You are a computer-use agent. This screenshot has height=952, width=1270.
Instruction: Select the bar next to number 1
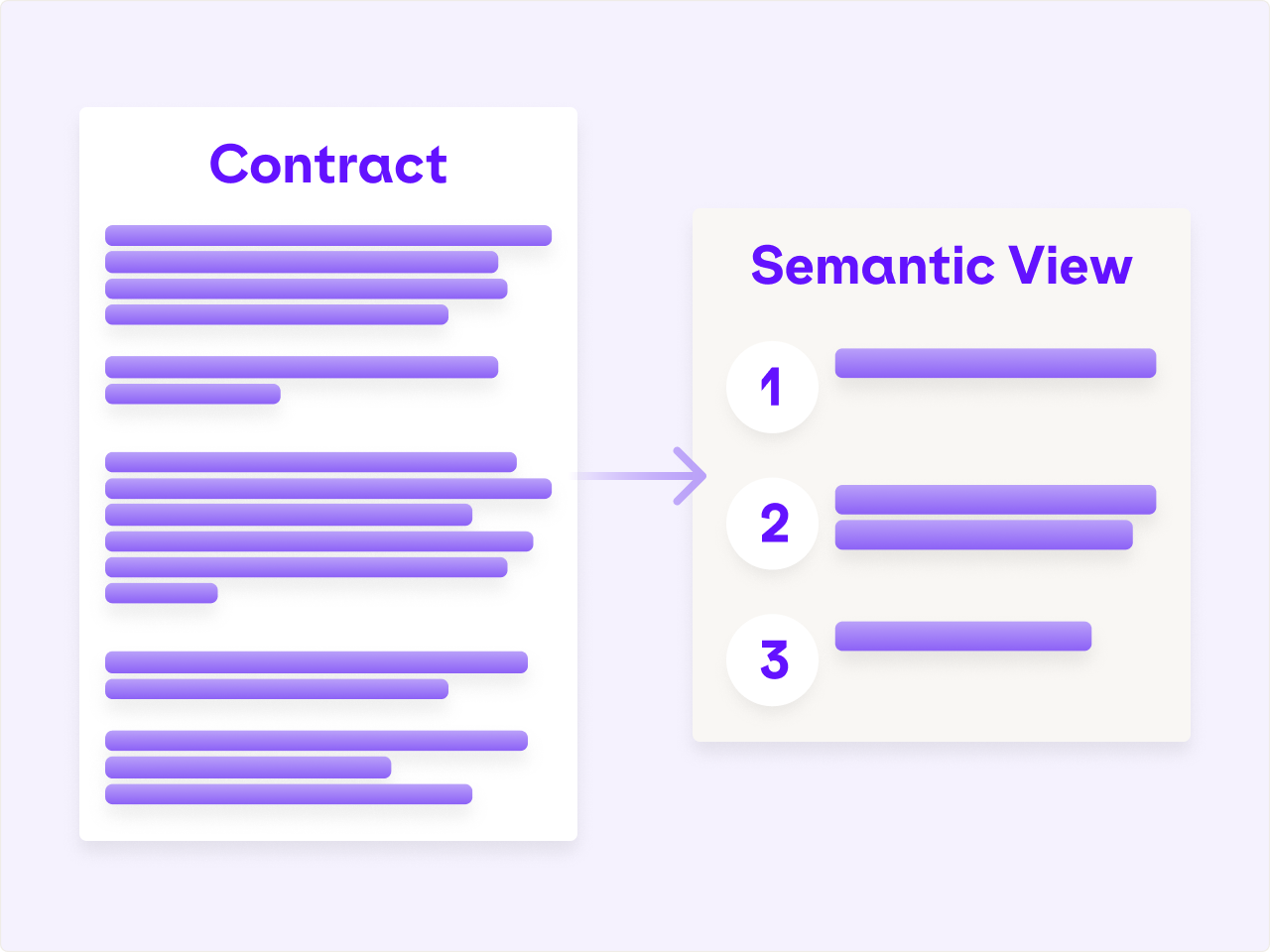995,363
